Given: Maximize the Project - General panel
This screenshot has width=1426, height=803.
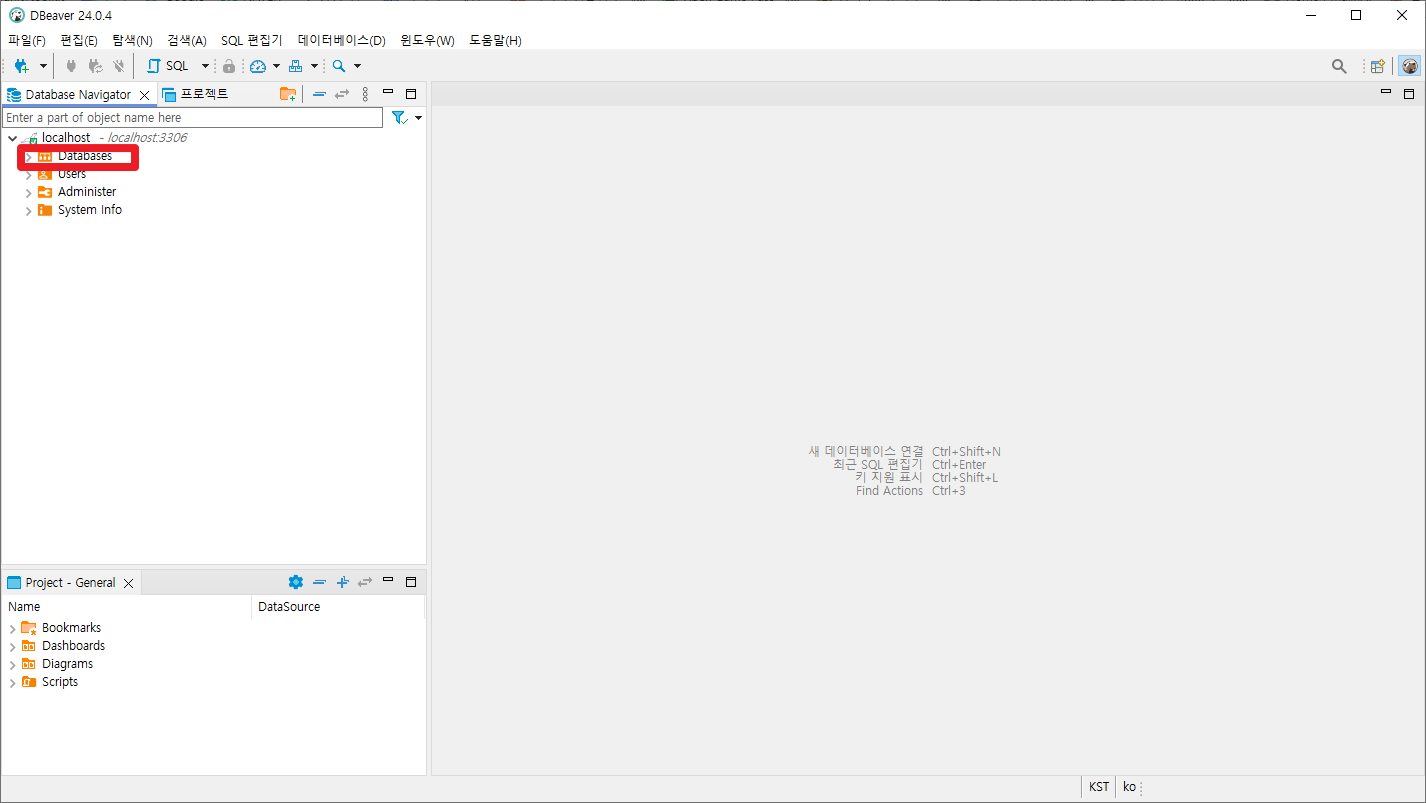Looking at the screenshot, I should click(x=411, y=582).
